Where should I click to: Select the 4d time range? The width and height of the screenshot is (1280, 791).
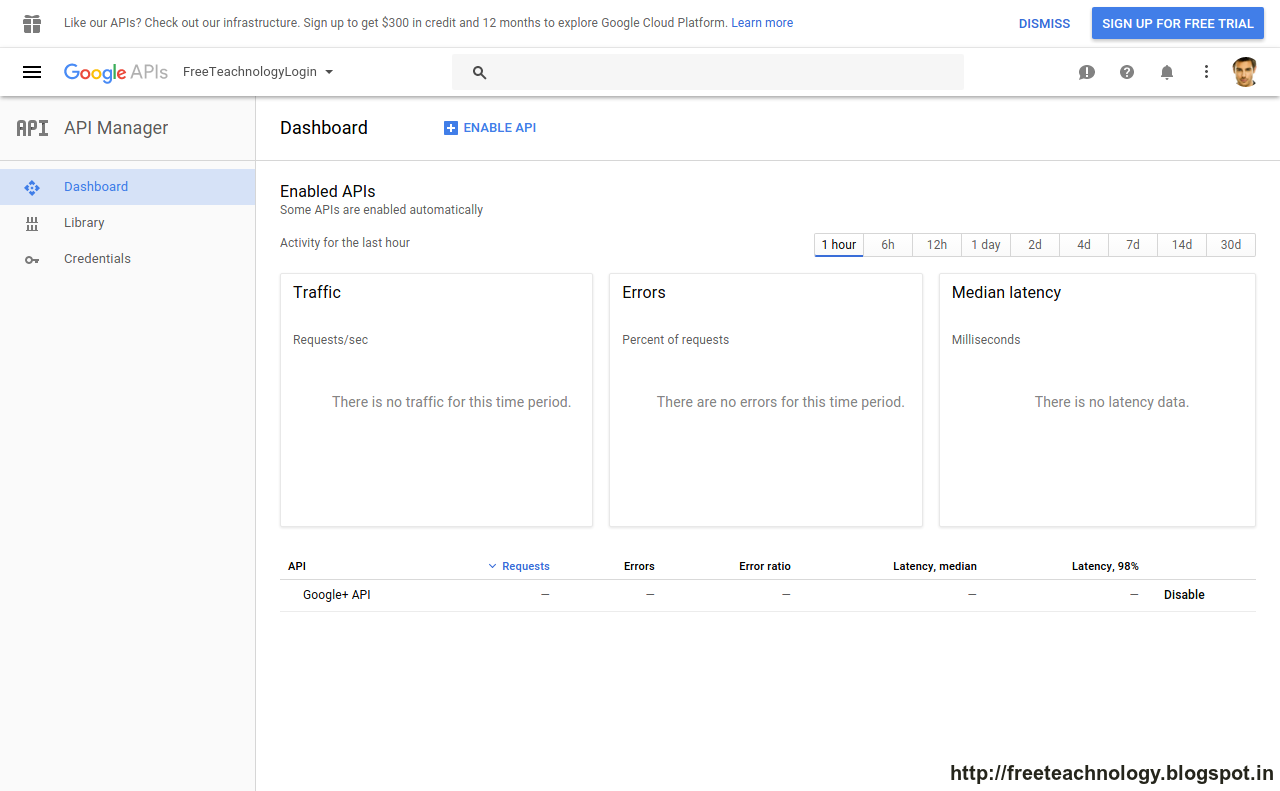click(1084, 245)
